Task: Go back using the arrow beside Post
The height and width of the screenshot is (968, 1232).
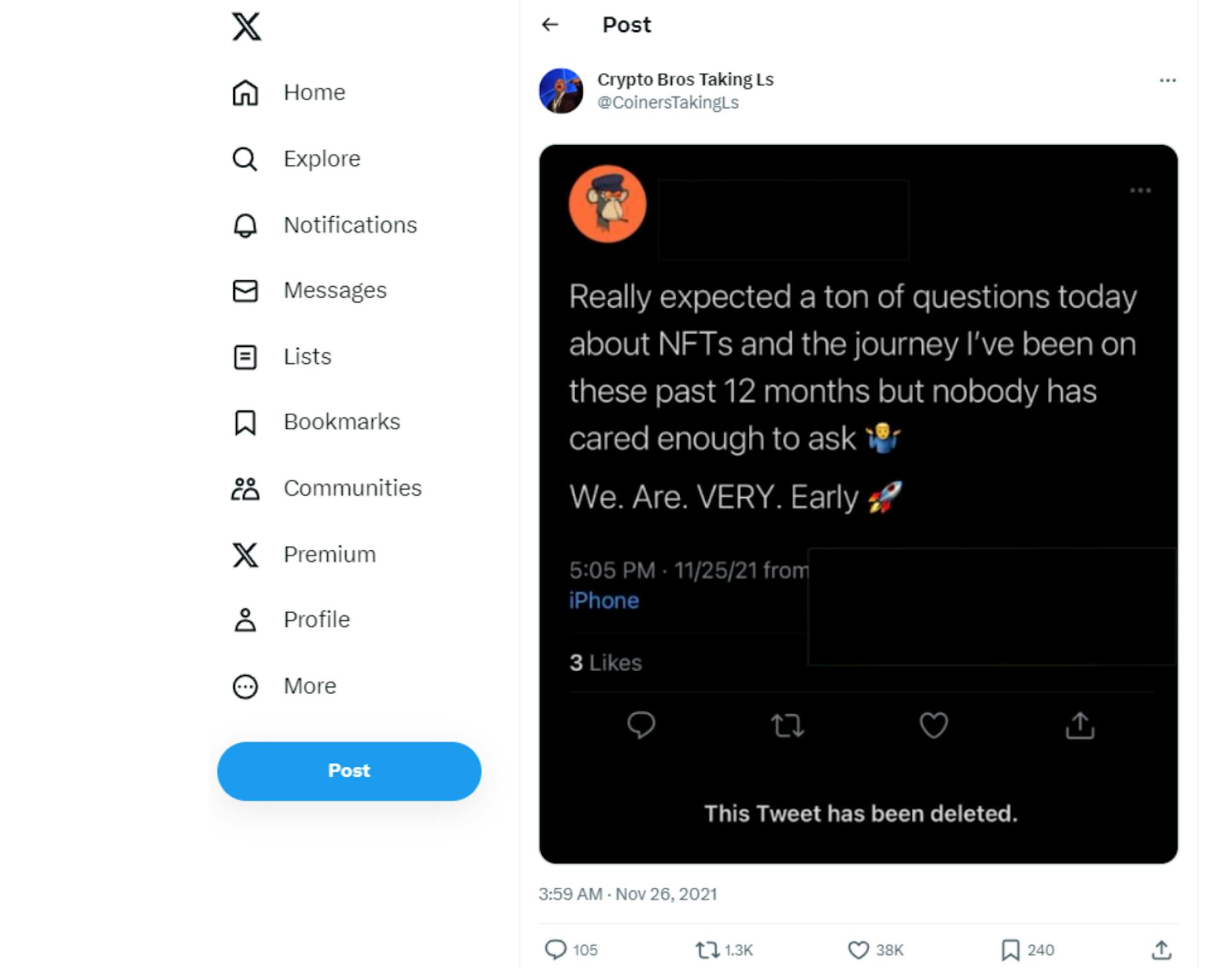Action: [551, 24]
